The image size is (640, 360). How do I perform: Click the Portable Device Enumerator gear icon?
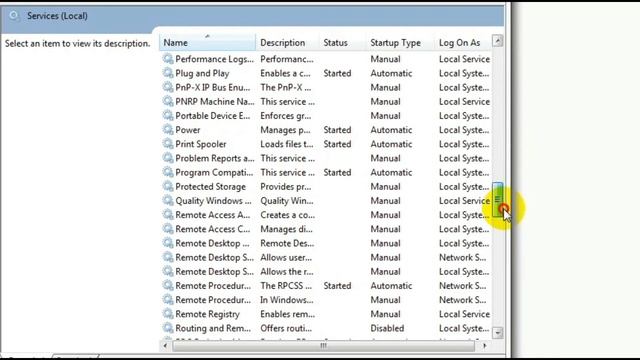click(x=168, y=116)
